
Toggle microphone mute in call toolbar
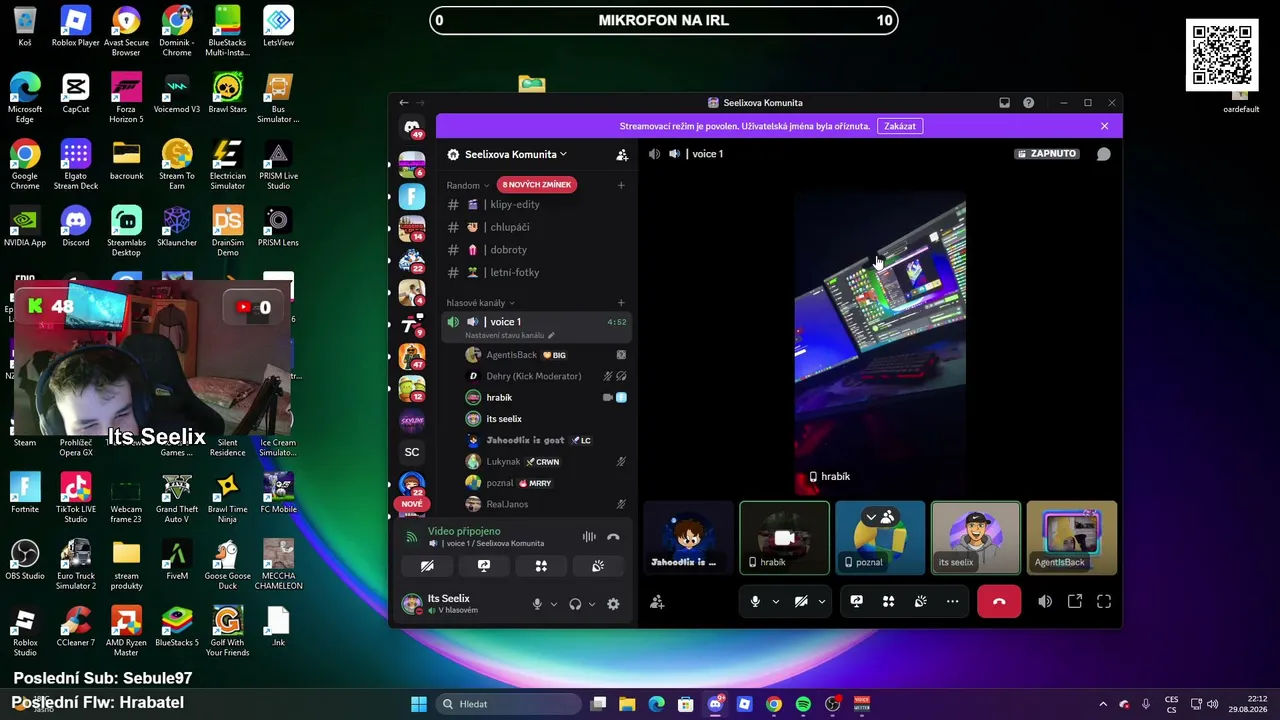click(755, 601)
